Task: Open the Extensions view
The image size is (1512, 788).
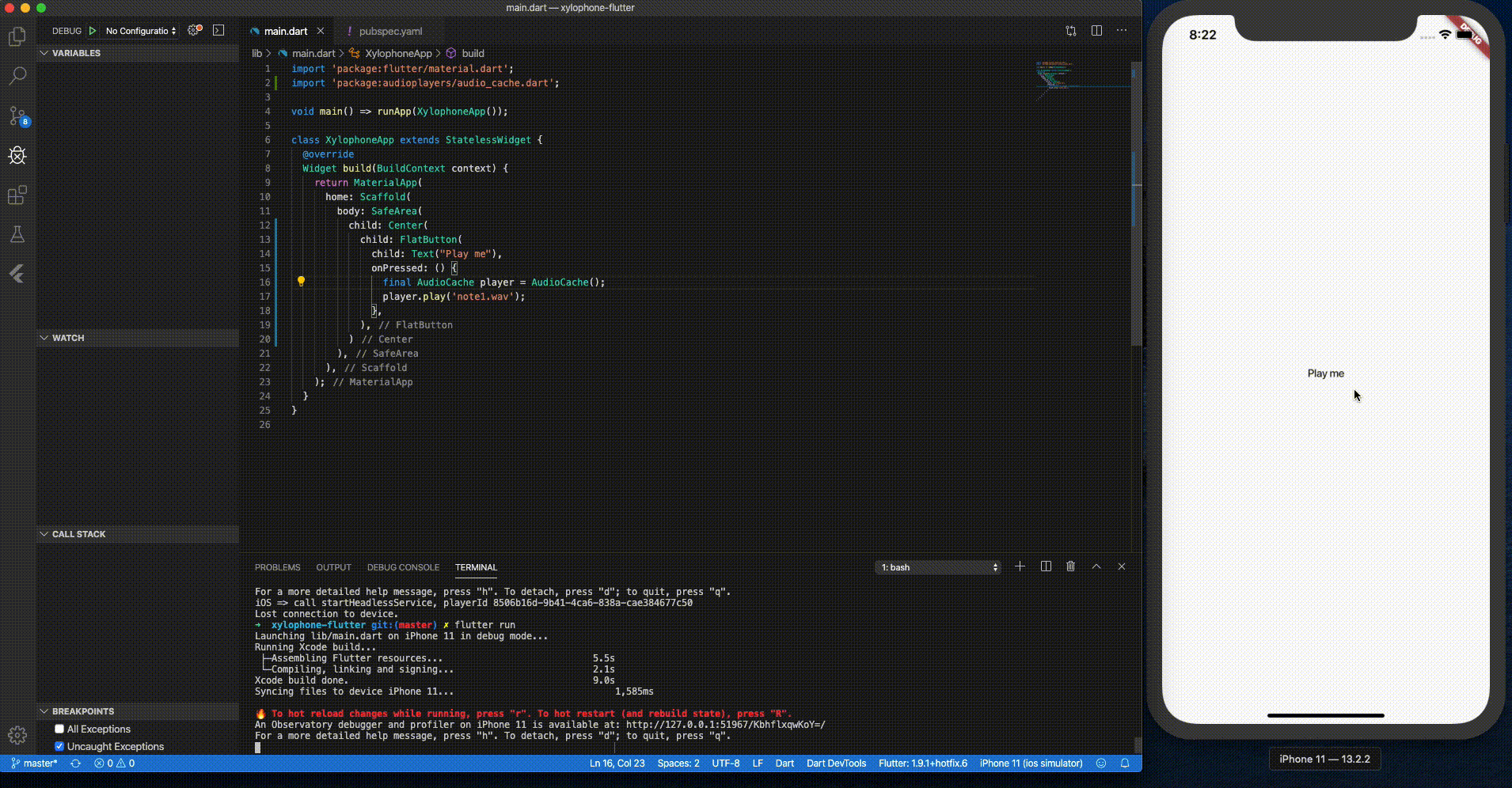Action: [17, 195]
